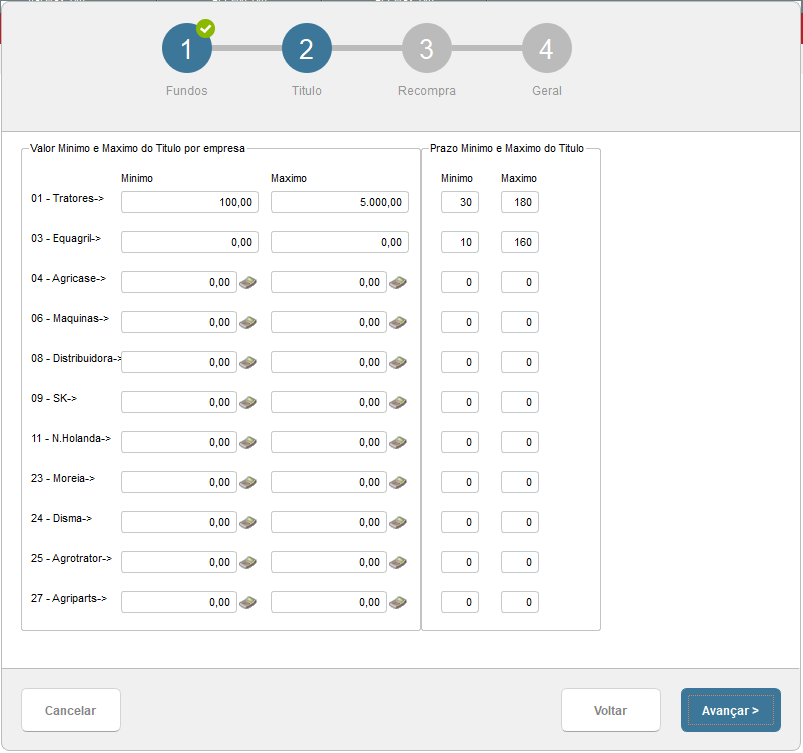The height and width of the screenshot is (753, 803).
Task: Go to step 1 Fundos
Action: (187, 48)
